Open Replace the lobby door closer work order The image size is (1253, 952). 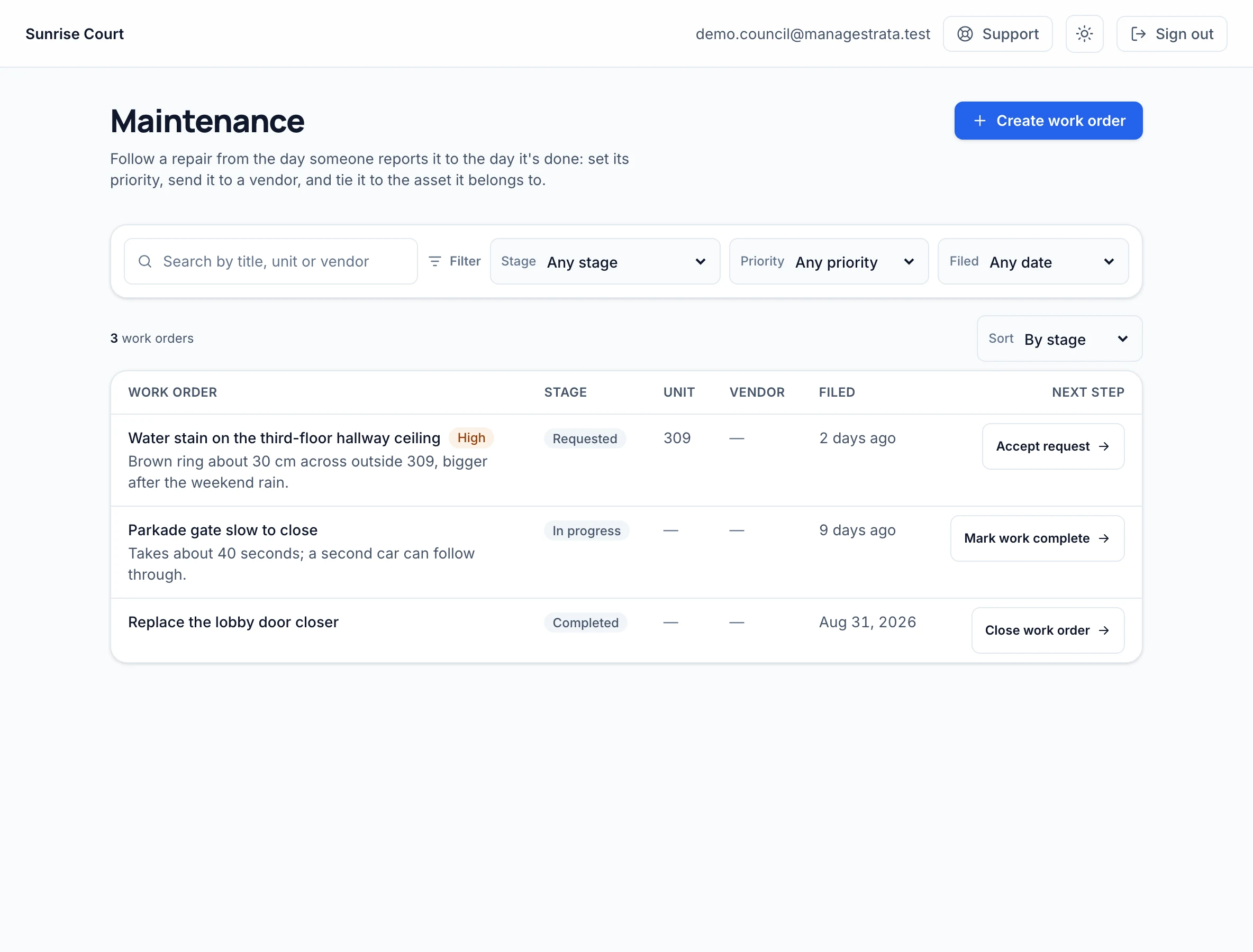click(233, 622)
